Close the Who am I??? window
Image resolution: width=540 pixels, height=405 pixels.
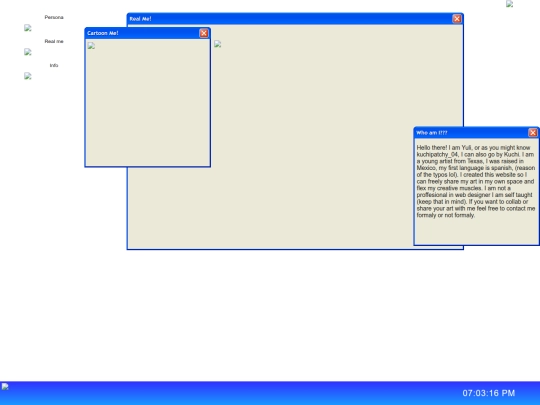(x=533, y=133)
